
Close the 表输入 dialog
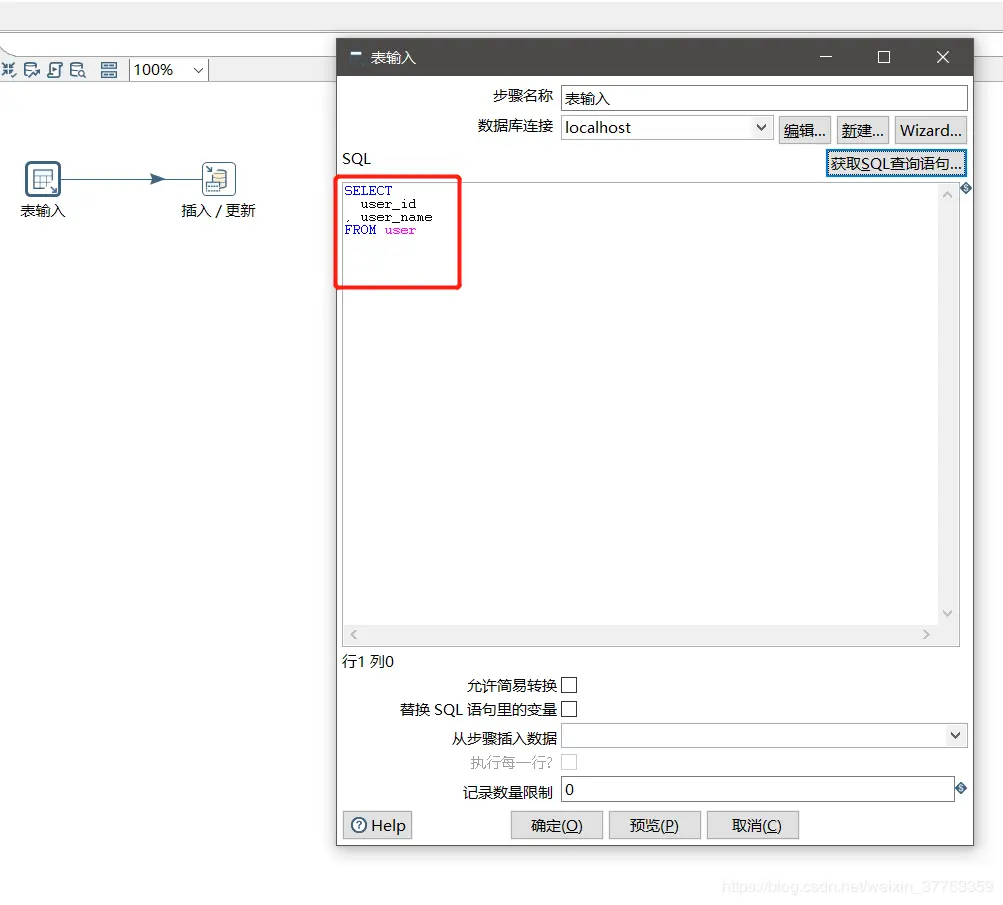942,57
